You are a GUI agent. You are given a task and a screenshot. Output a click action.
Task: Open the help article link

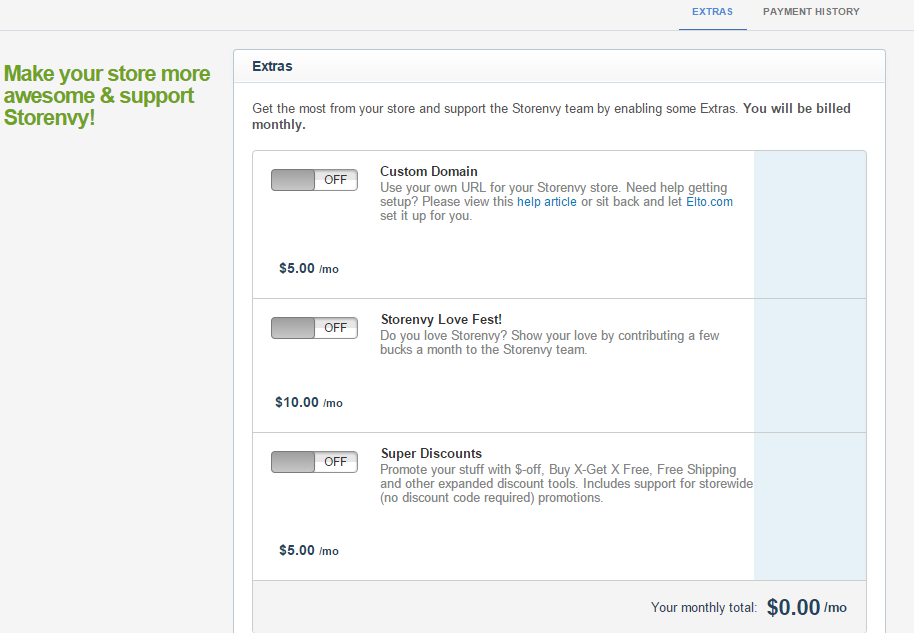pos(546,202)
